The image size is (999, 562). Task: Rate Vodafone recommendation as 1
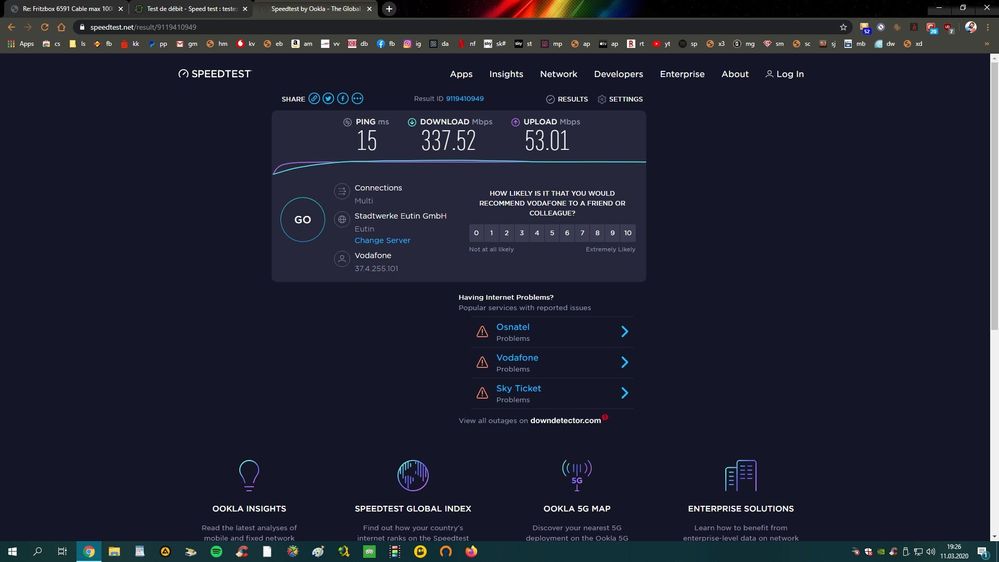pos(491,233)
